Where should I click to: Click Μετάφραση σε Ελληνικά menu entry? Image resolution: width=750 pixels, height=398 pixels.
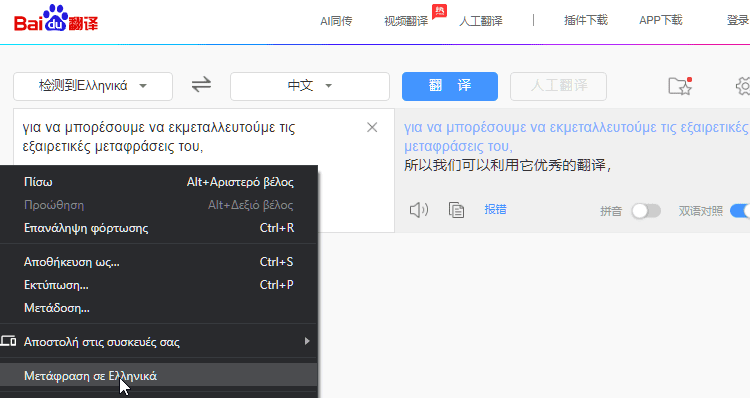[159, 376]
